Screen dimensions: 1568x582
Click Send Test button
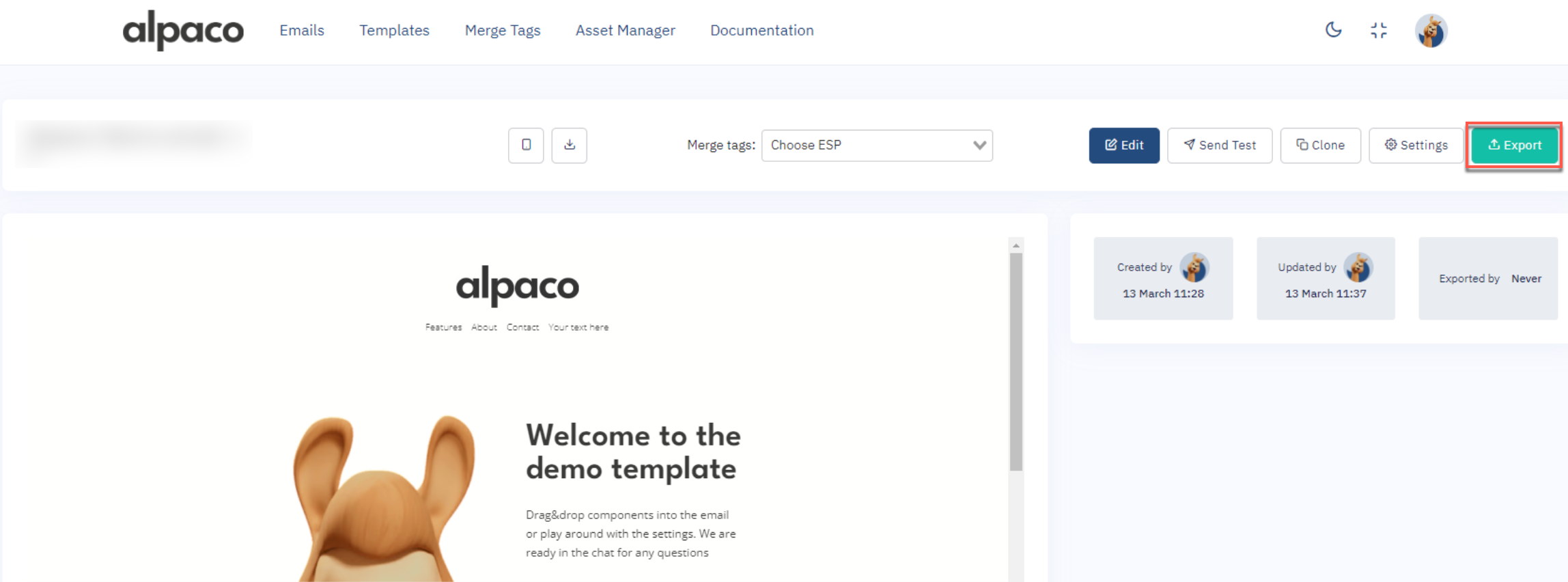[1220, 145]
